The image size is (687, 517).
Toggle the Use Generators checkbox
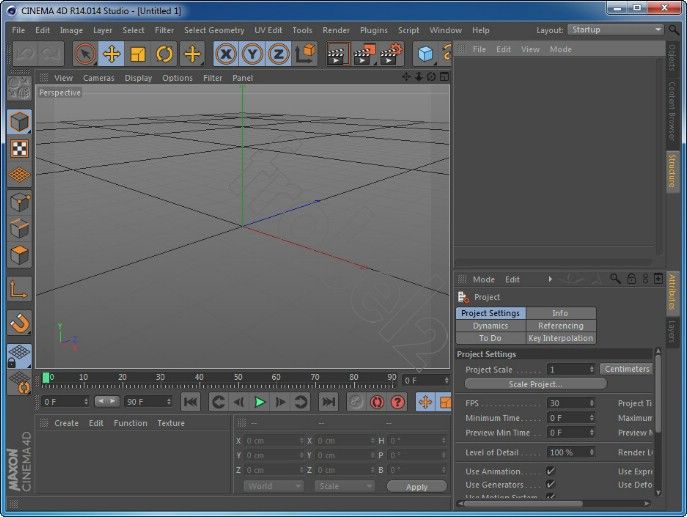coord(550,485)
